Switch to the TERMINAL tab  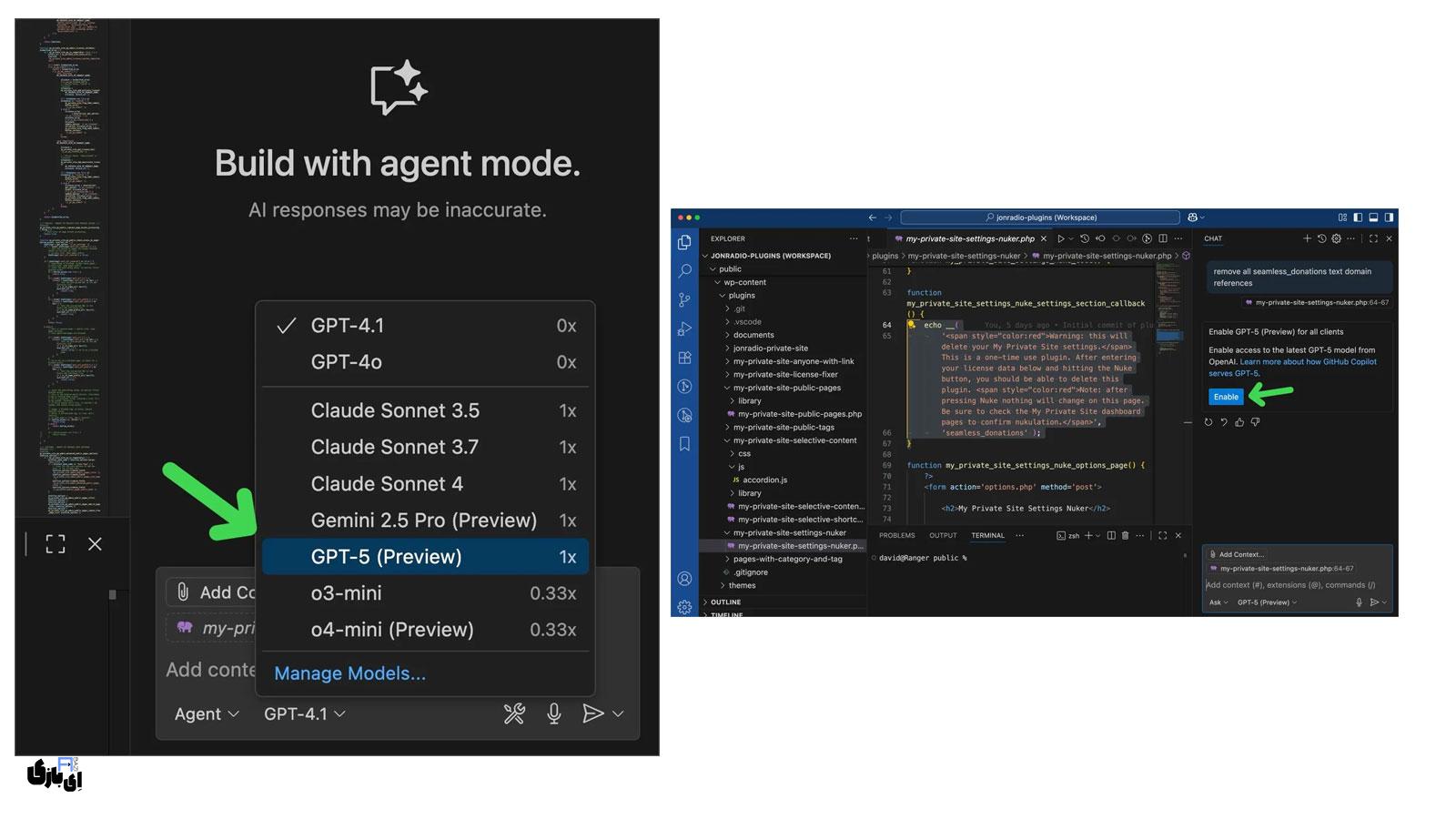click(986, 536)
